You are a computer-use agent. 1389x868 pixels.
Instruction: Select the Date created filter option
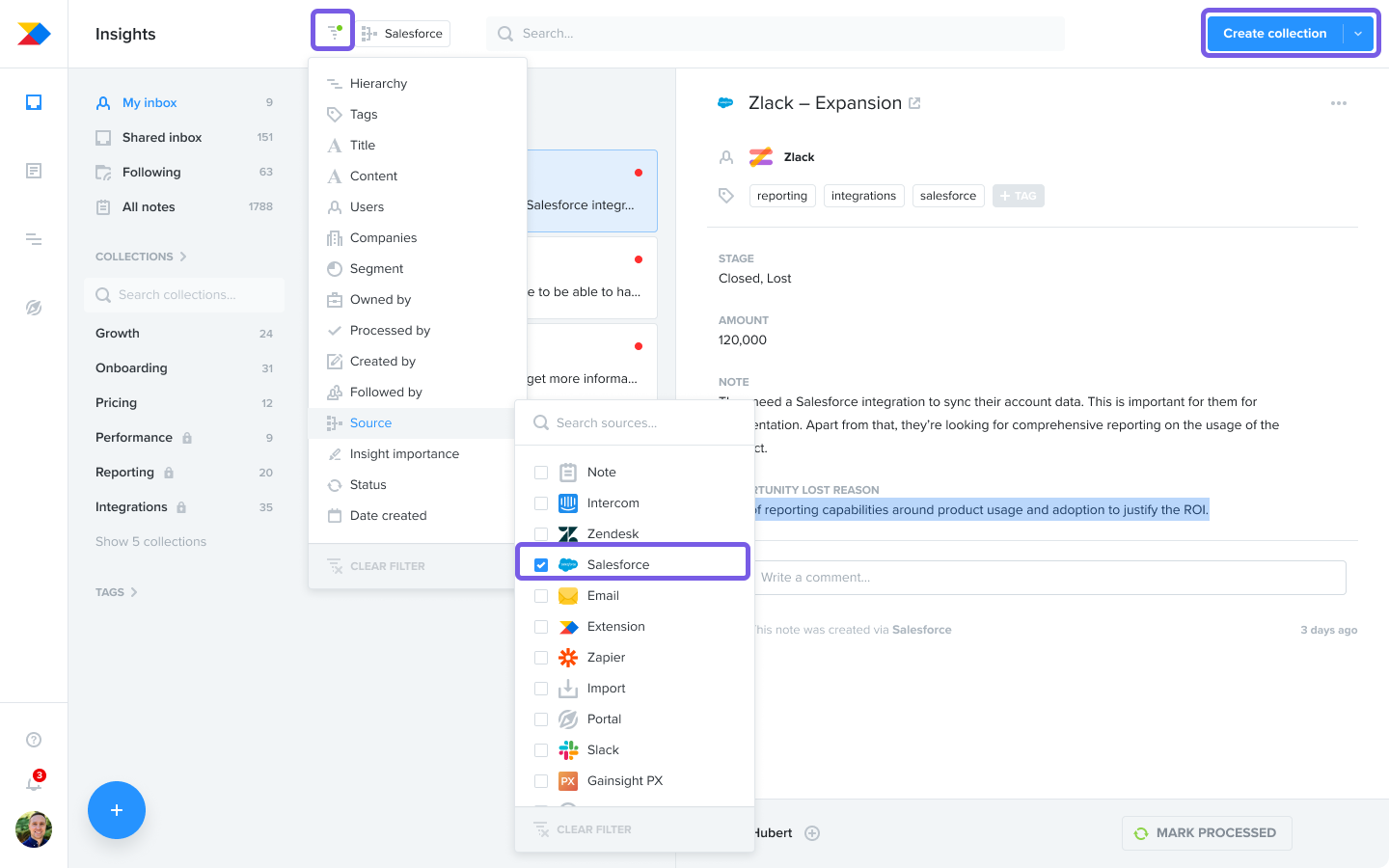point(411,516)
